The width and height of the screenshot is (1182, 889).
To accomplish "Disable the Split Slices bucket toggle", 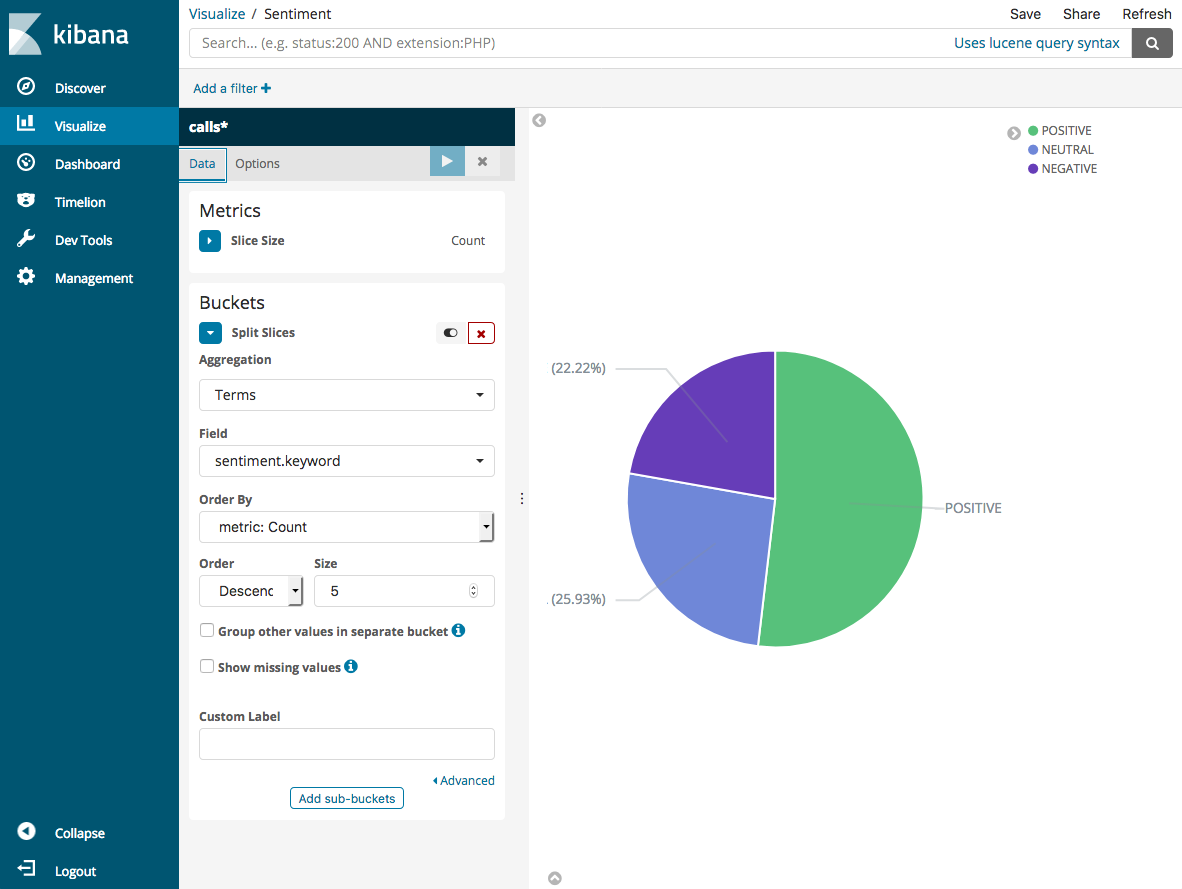I will coord(449,332).
